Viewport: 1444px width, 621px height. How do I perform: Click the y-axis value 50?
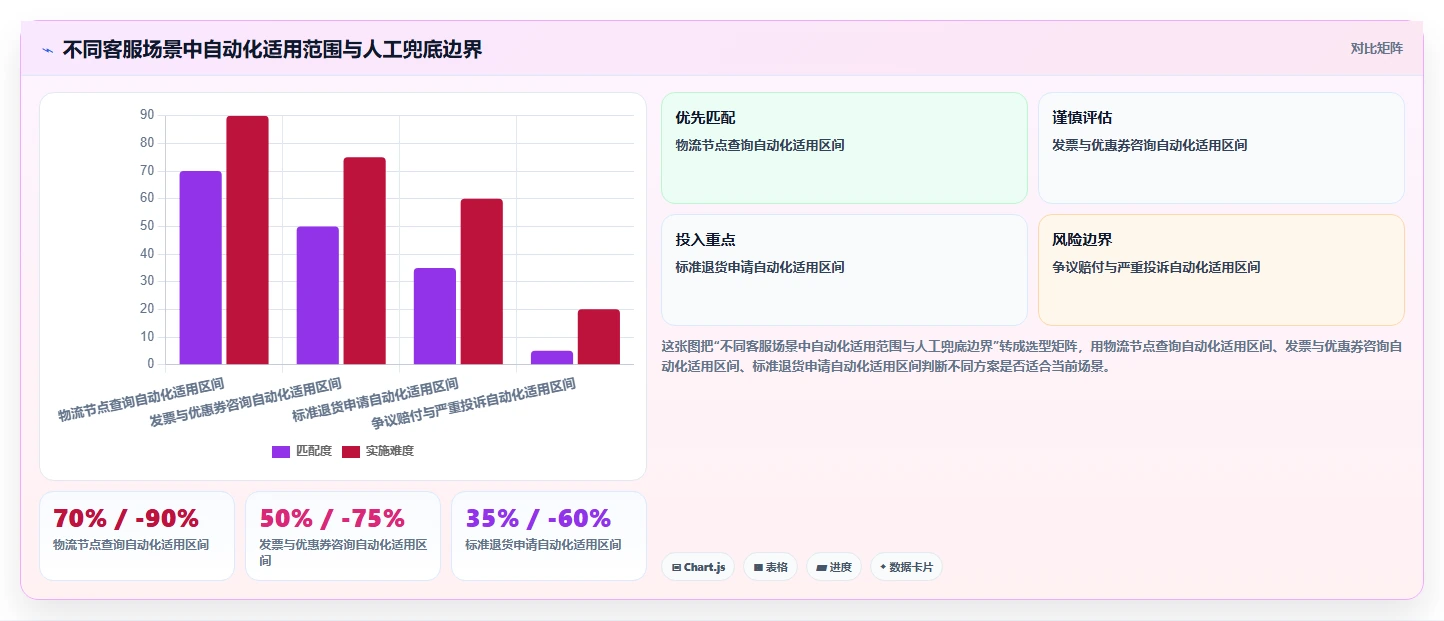(x=146, y=226)
